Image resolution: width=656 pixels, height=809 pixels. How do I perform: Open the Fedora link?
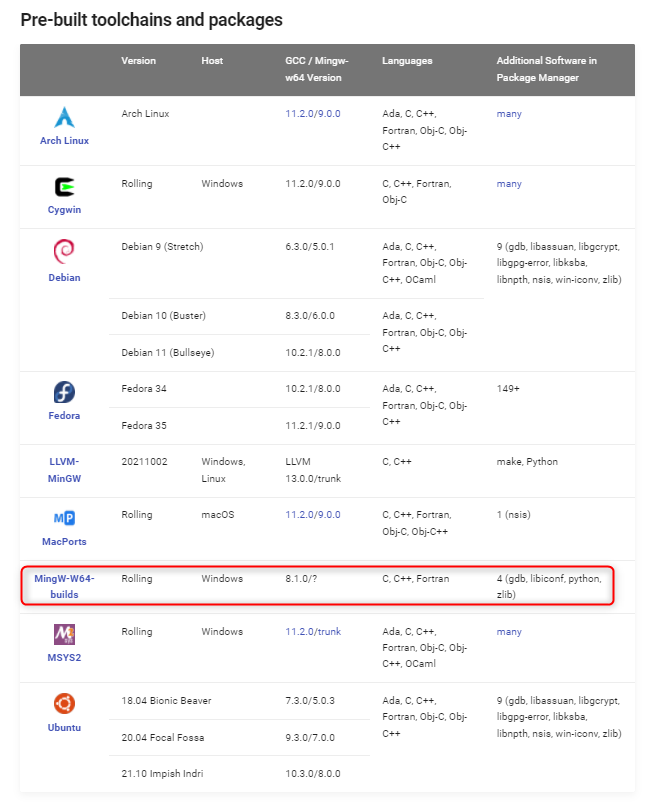click(x=65, y=415)
